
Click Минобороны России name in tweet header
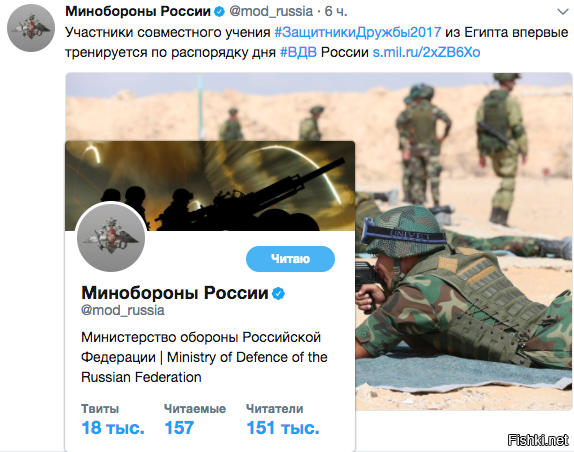click(x=138, y=12)
